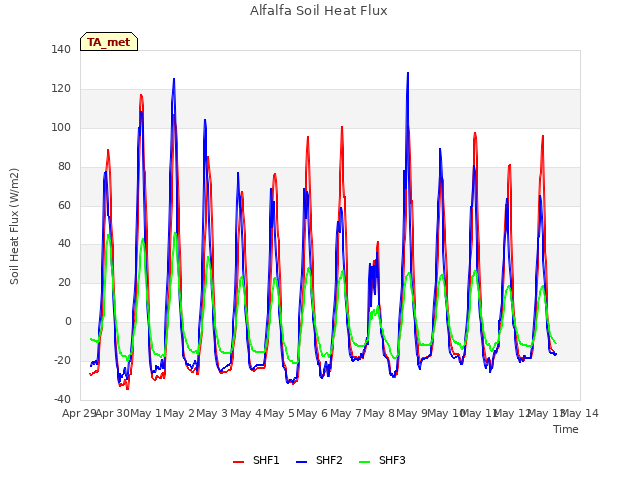This screenshot has width=640, height=480.
Task: Click the x-axis label May 1
Action: pyautogui.click(x=146, y=413)
